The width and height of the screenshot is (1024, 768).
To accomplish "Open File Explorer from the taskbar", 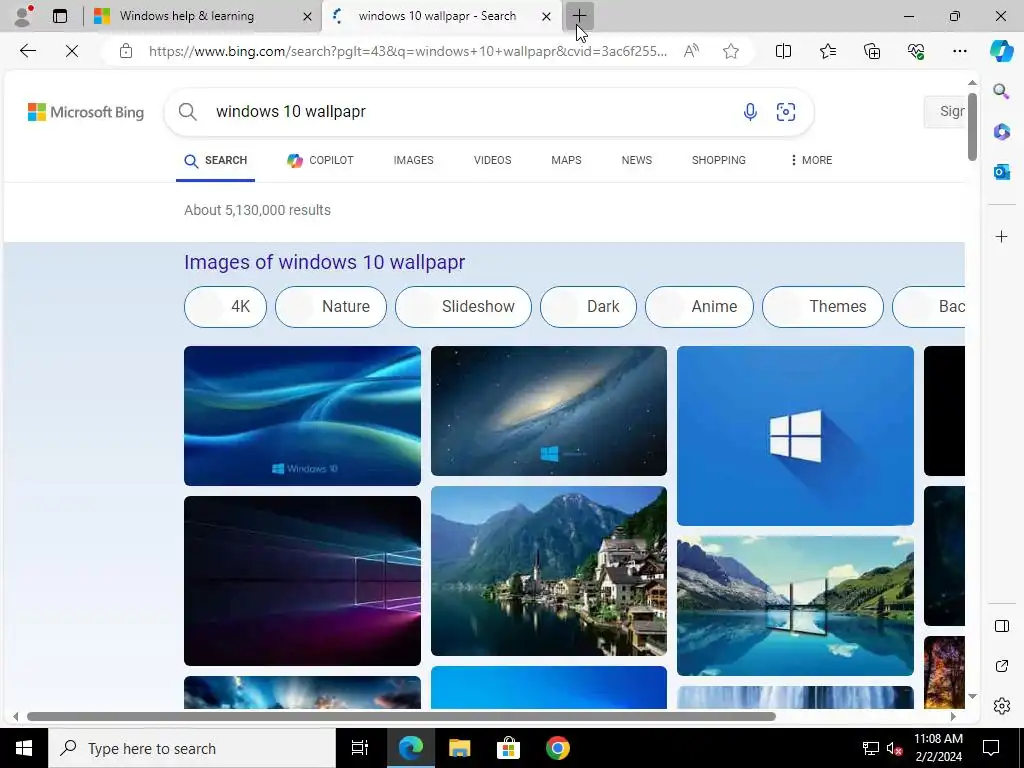I will click(x=459, y=748).
